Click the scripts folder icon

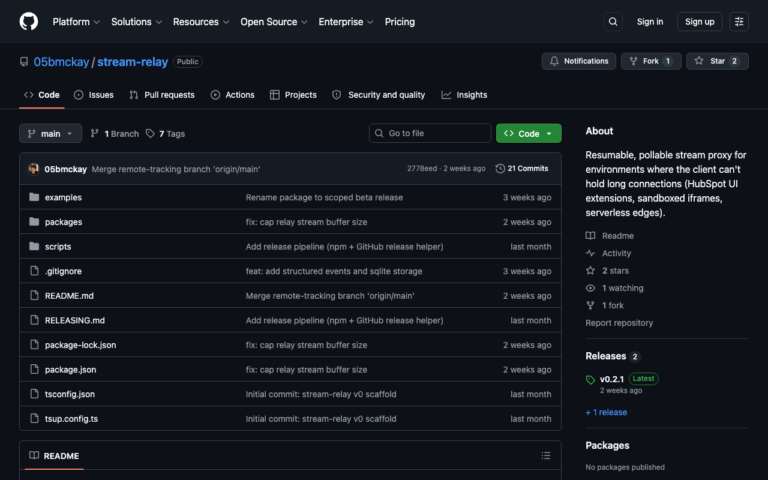tap(34, 246)
